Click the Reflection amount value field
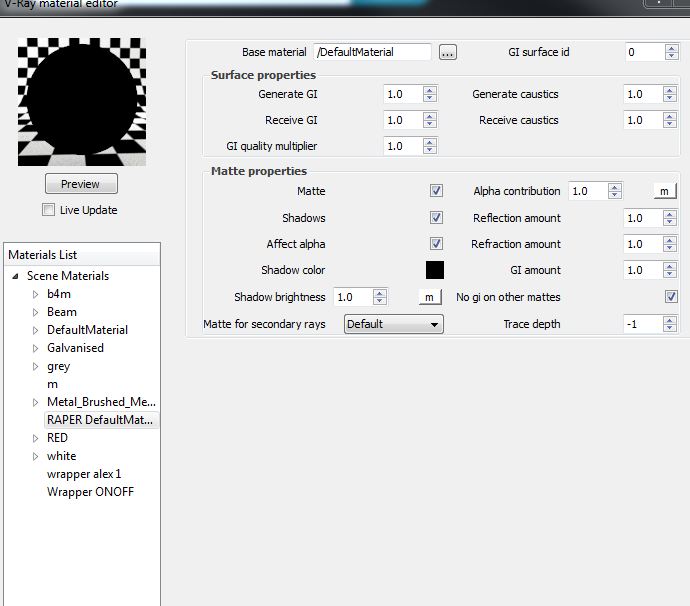The width and height of the screenshot is (690, 606). tap(643, 218)
